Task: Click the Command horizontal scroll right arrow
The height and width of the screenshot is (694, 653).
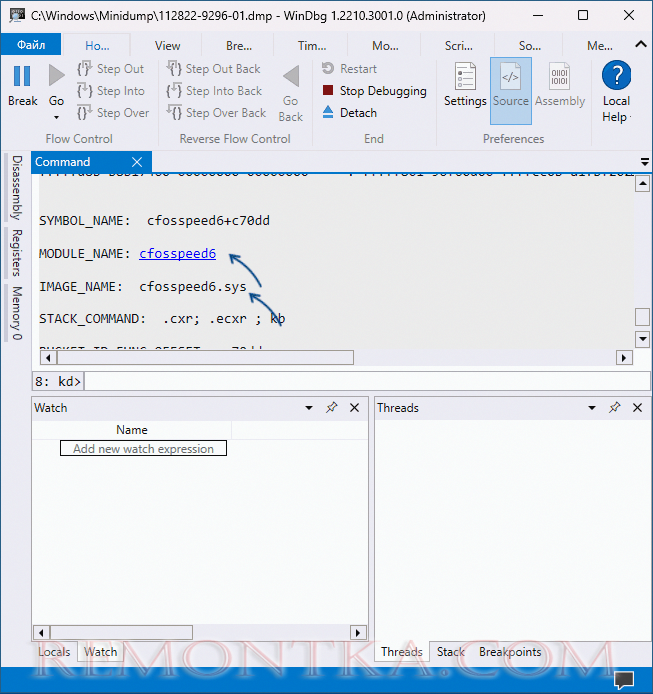Action: (x=624, y=358)
